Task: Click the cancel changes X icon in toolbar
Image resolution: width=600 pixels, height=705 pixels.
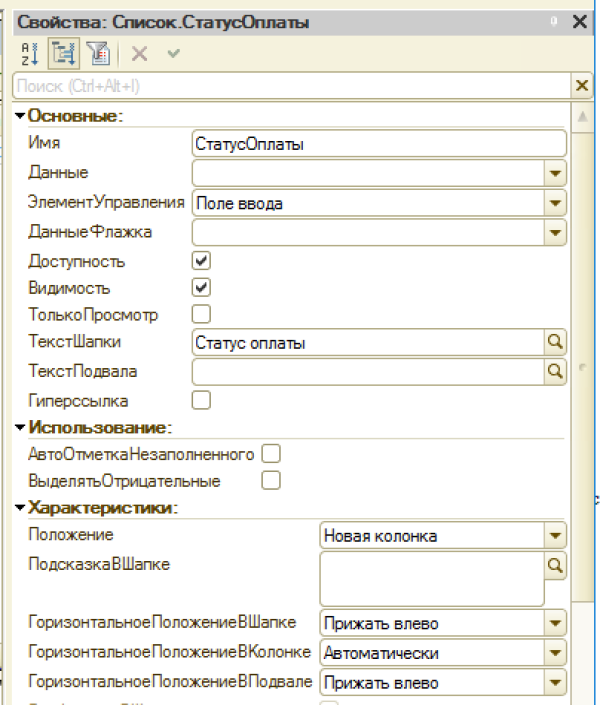Action: (x=139, y=52)
